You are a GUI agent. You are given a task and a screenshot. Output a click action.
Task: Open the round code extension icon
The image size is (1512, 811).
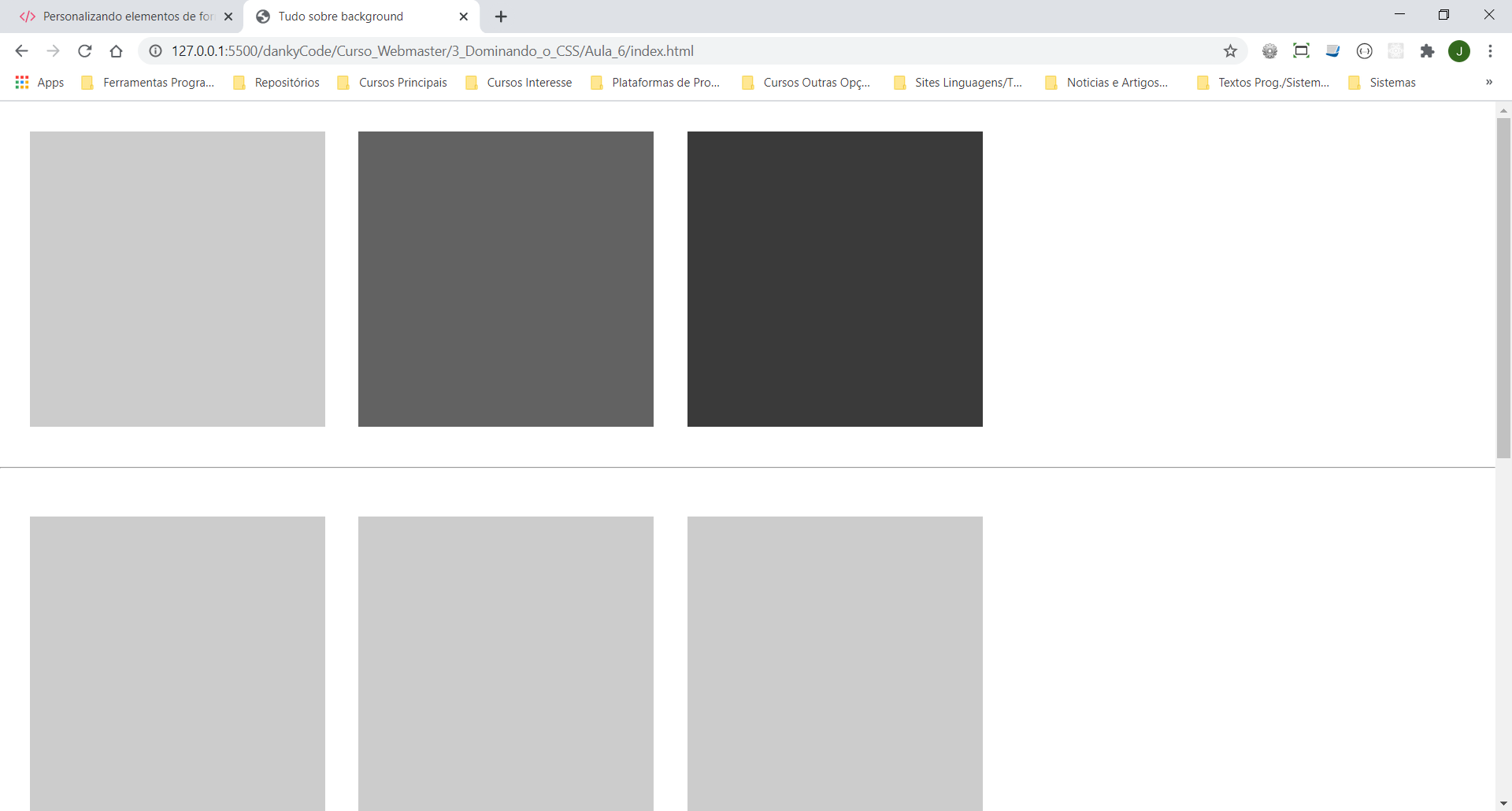[x=1364, y=51]
